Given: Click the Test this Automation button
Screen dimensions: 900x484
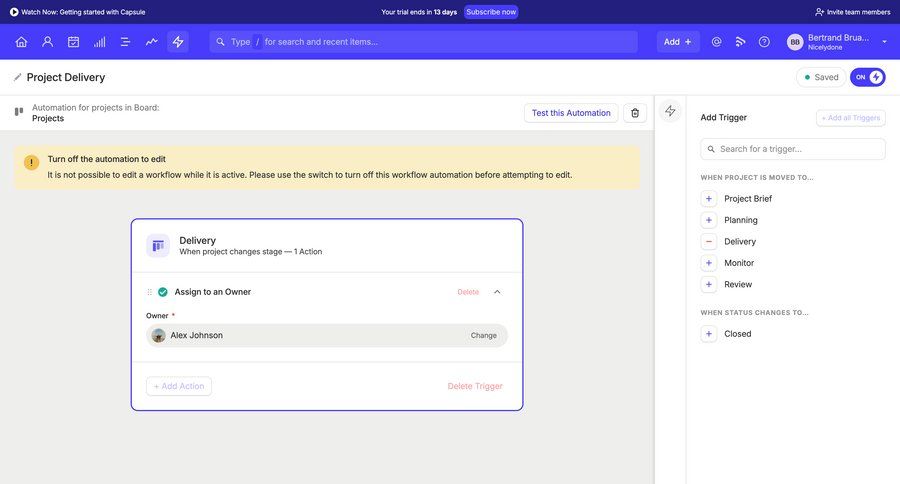Looking at the screenshot, I should pyautogui.click(x=570, y=113).
